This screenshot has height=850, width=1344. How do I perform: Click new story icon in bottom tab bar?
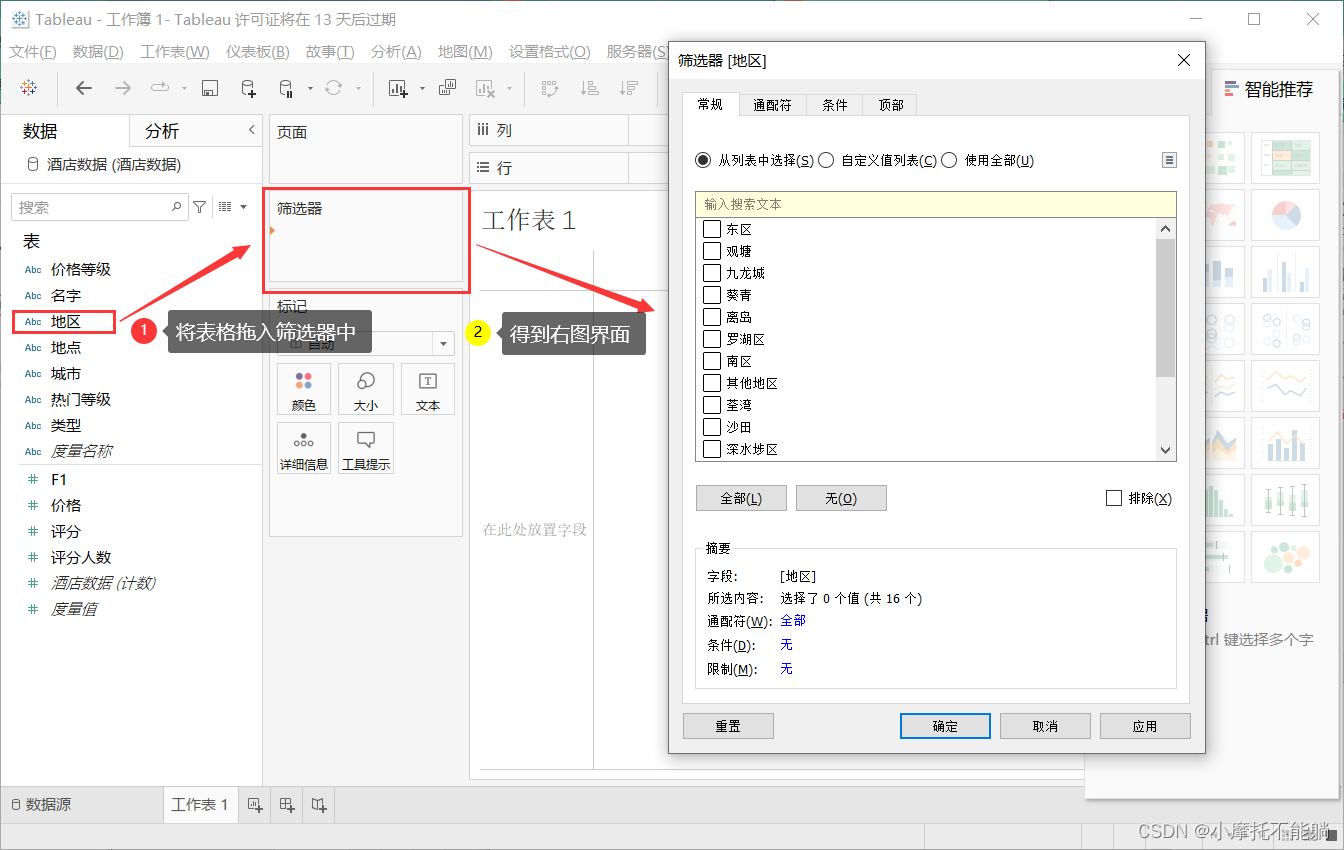pyautogui.click(x=319, y=804)
